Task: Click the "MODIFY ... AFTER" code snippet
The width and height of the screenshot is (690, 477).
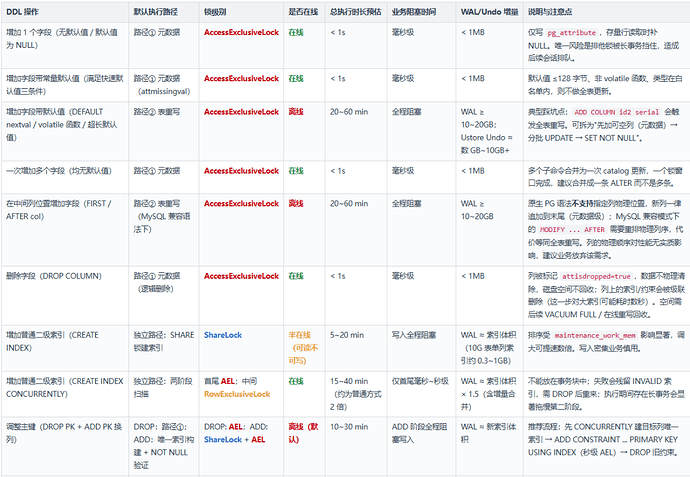Action: coord(573,230)
